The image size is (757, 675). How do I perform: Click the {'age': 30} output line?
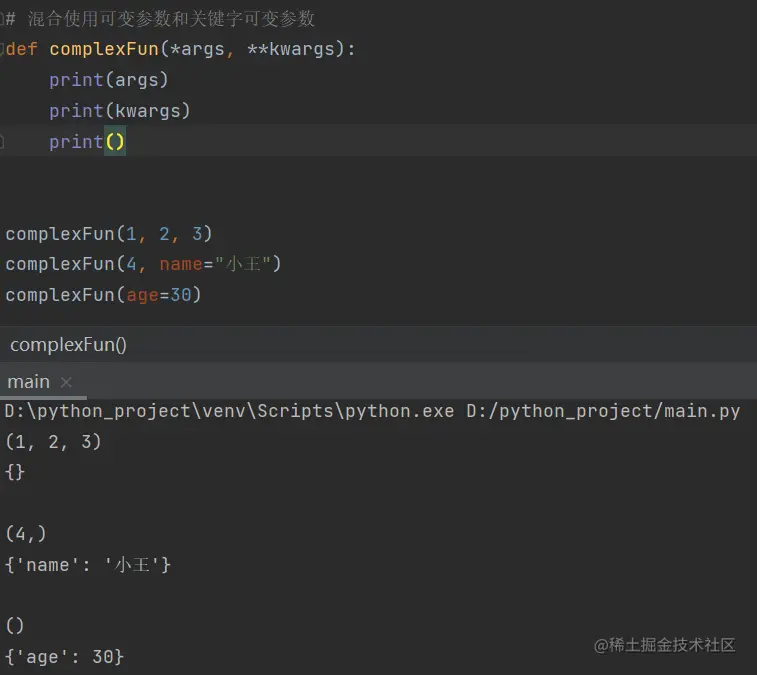point(65,657)
